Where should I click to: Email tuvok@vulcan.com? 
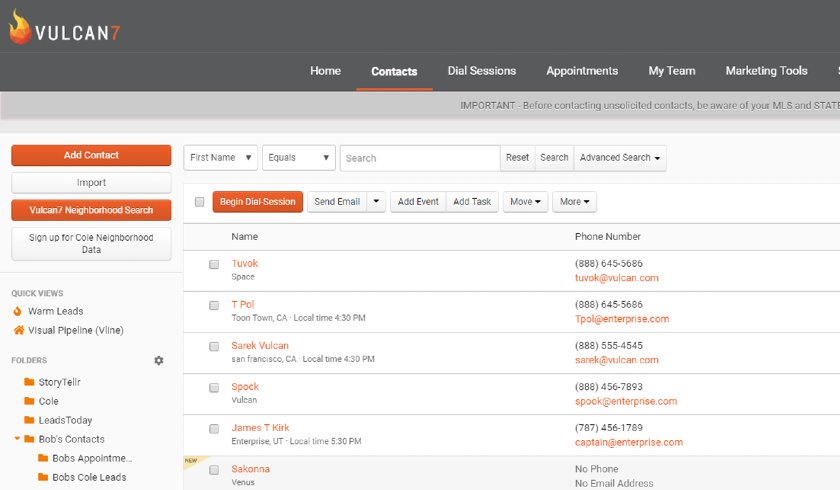(617, 278)
